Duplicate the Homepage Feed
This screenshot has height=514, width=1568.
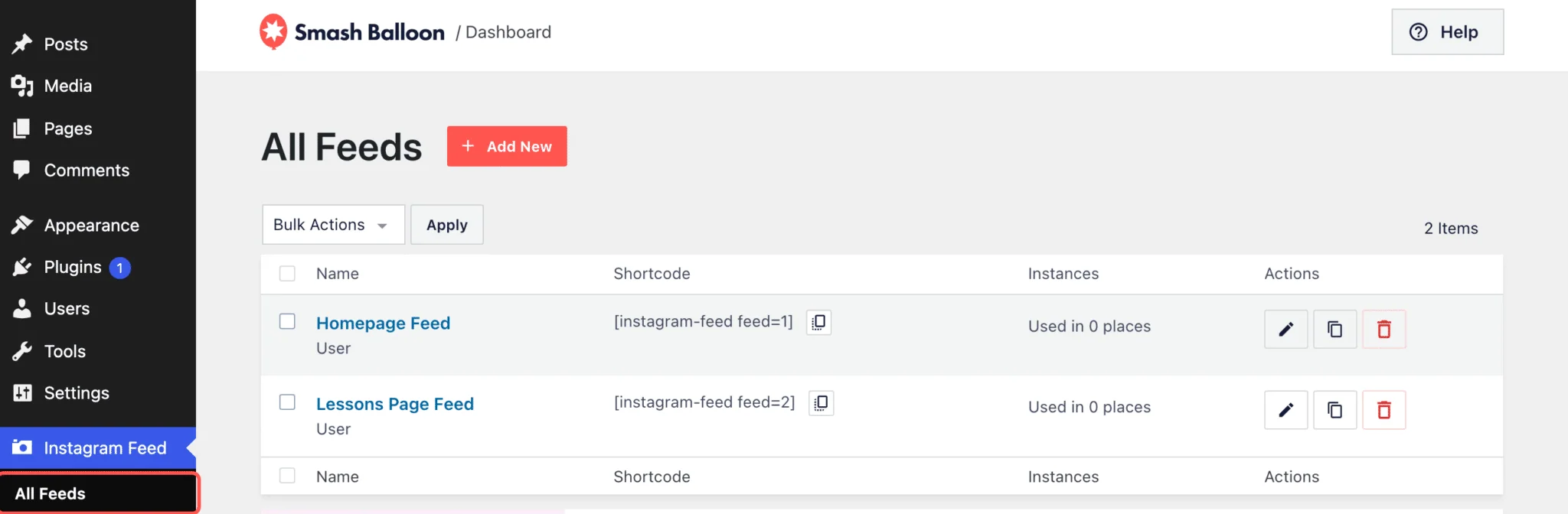pyautogui.click(x=1334, y=329)
